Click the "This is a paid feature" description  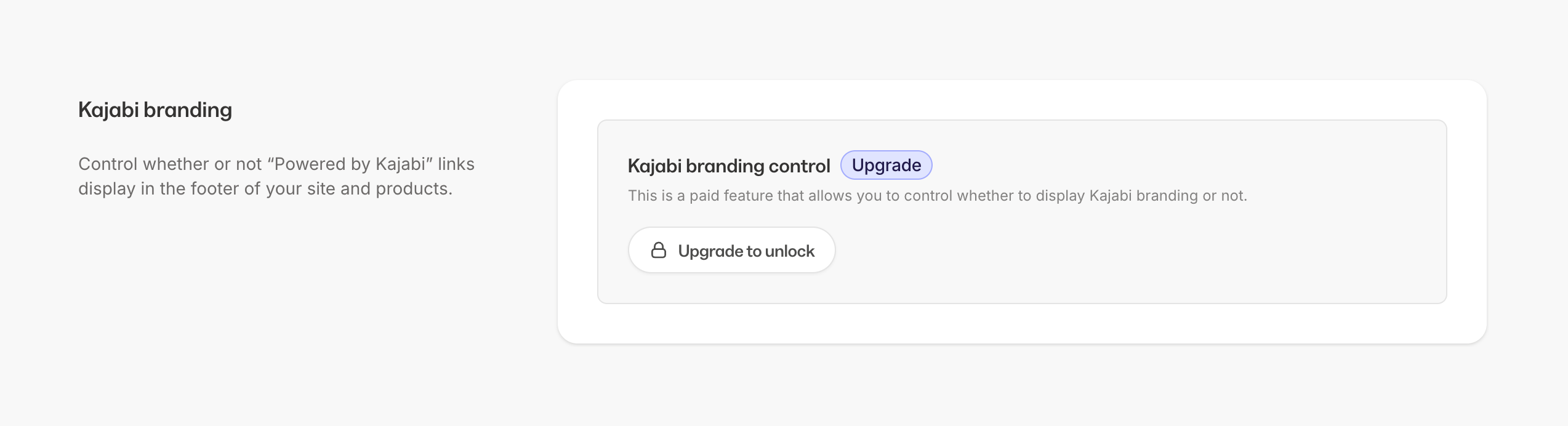pyautogui.click(x=936, y=196)
